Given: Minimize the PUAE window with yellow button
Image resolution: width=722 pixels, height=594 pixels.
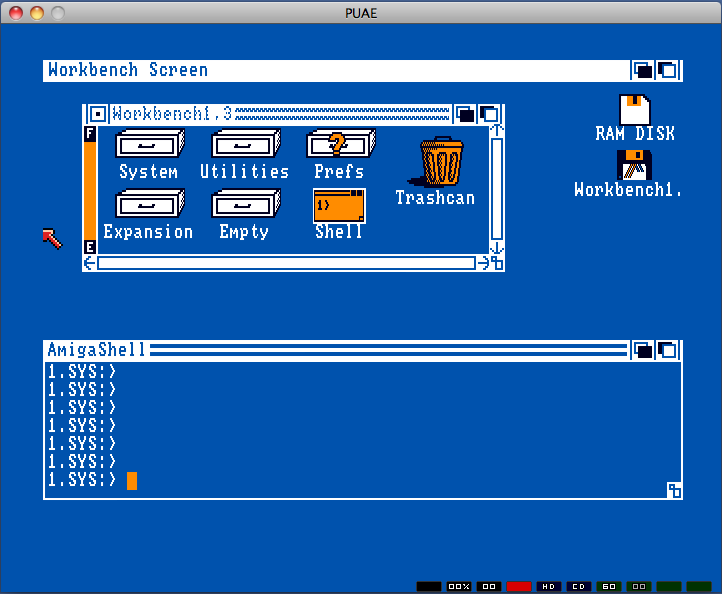Looking at the screenshot, I should 37,13.
